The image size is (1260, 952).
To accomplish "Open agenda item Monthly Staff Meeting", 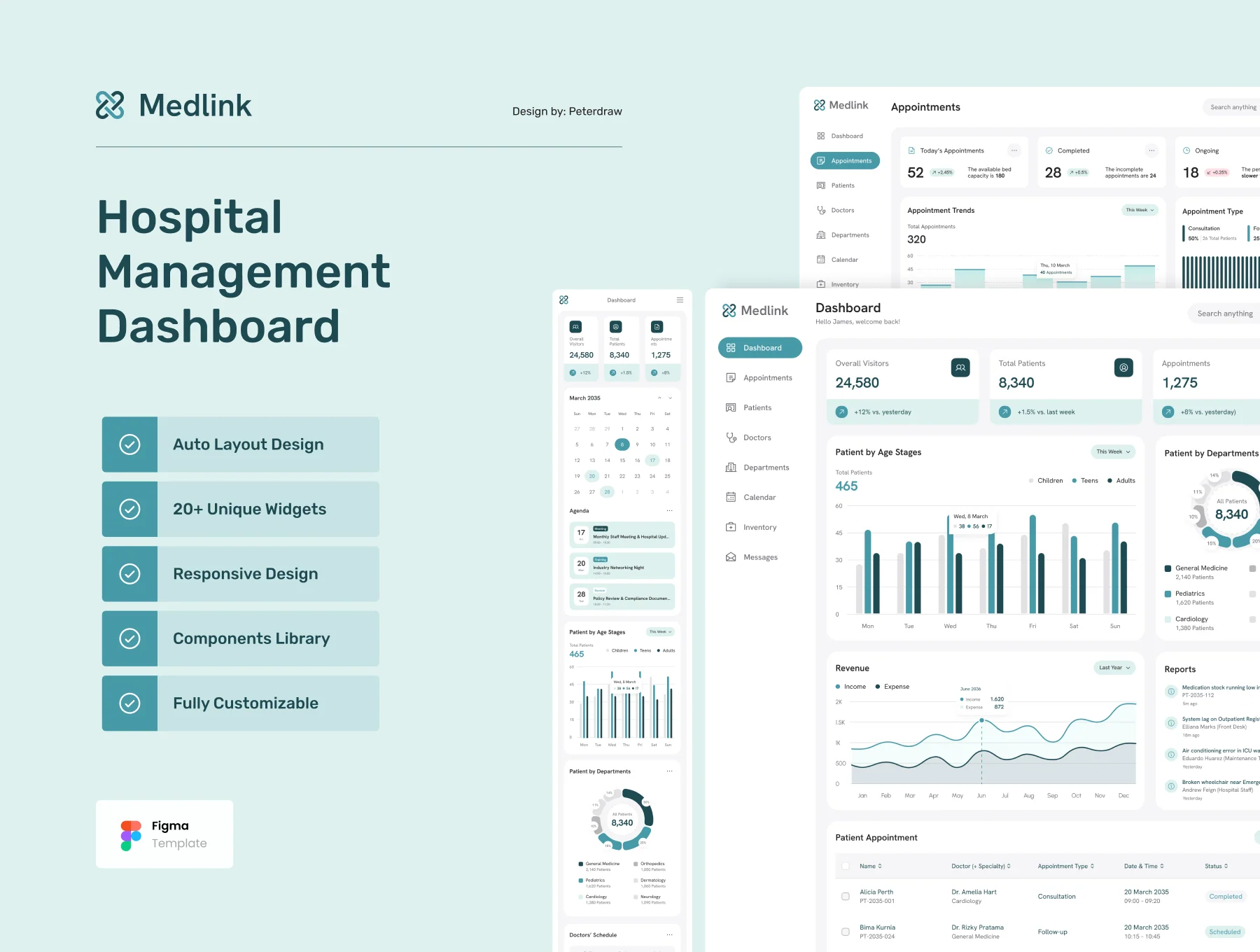I will tap(622, 535).
